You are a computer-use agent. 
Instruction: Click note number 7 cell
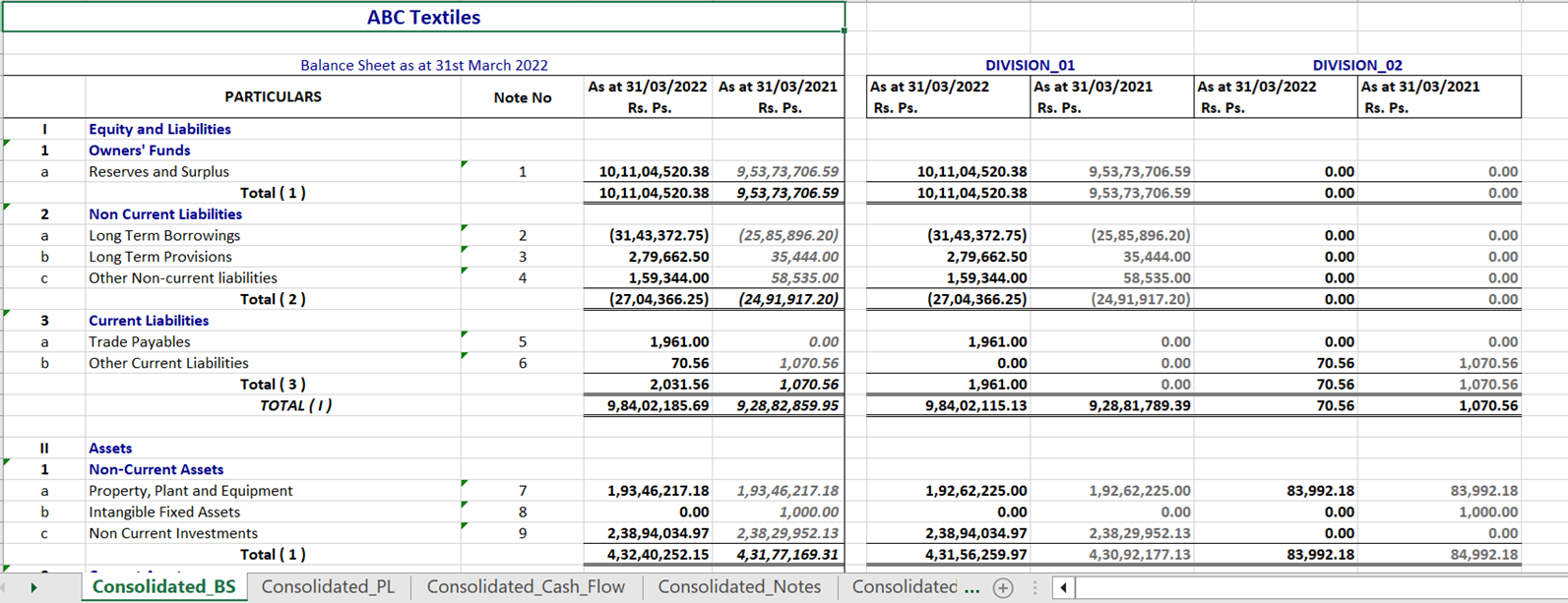523,491
